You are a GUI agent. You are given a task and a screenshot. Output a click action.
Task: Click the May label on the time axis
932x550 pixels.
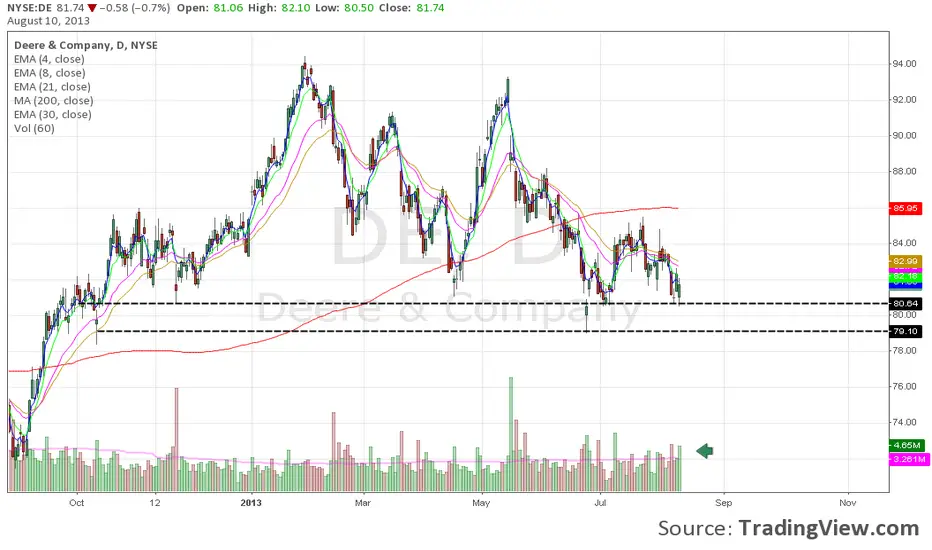pyautogui.click(x=481, y=502)
